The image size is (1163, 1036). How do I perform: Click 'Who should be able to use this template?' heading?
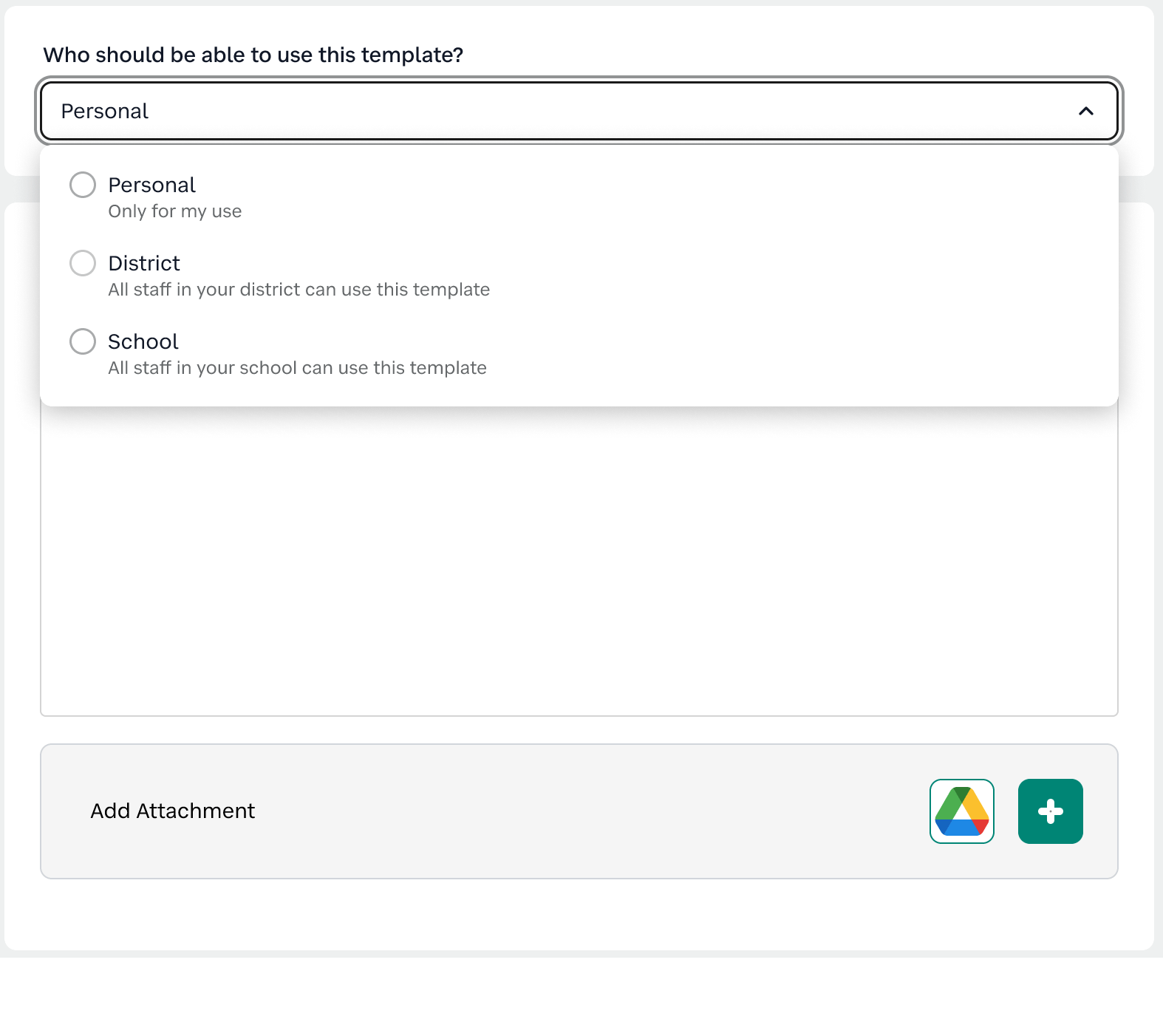253,55
